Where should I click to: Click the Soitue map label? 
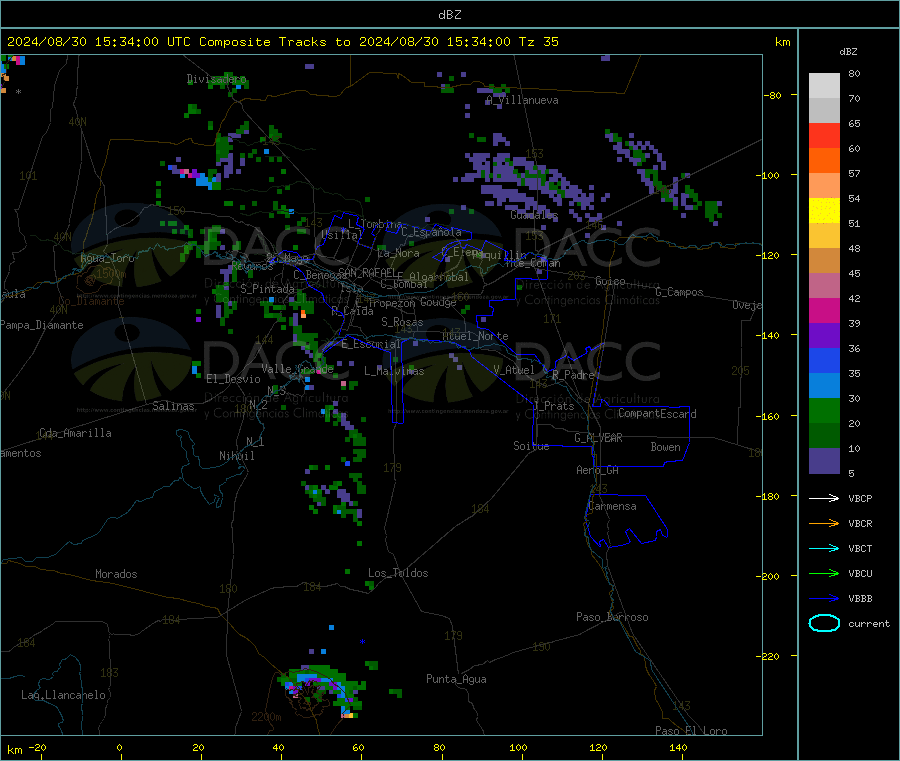[x=531, y=446]
